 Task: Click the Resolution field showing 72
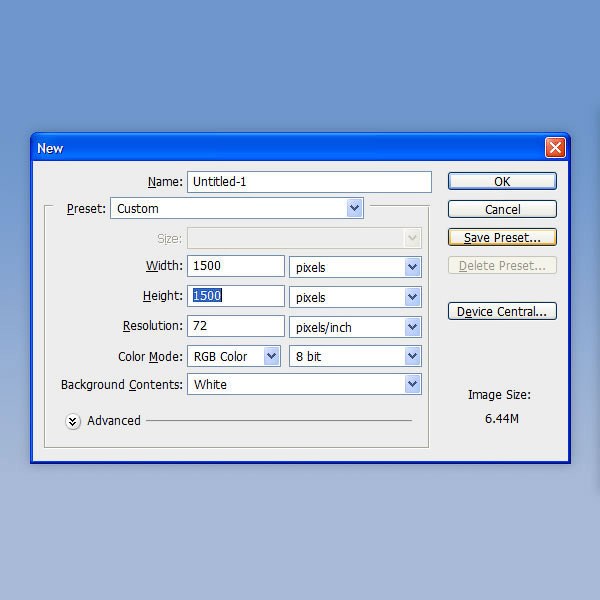236,326
